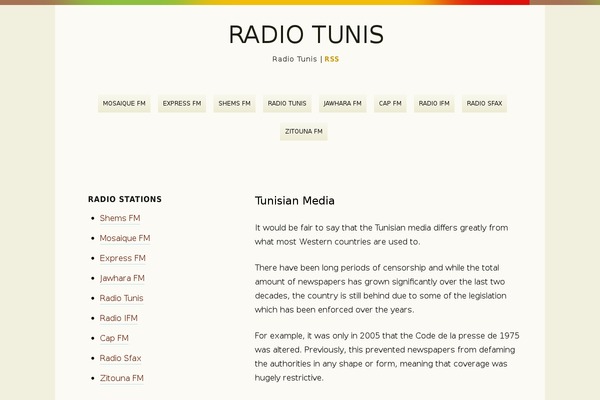Go to Radio Sfax menu button
Image resolution: width=600 pixels, height=400 pixels.
(484, 104)
